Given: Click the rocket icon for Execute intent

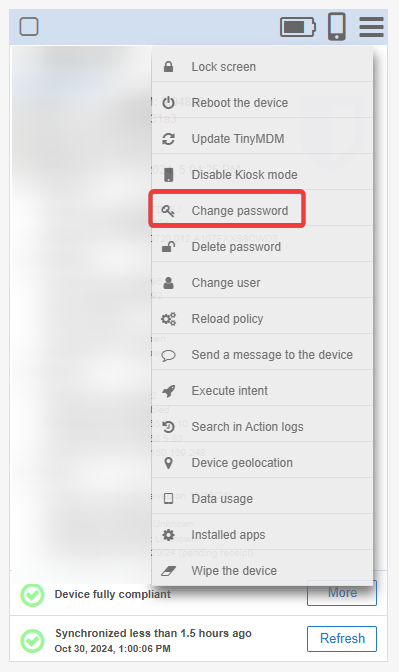Looking at the screenshot, I should (168, 391).
